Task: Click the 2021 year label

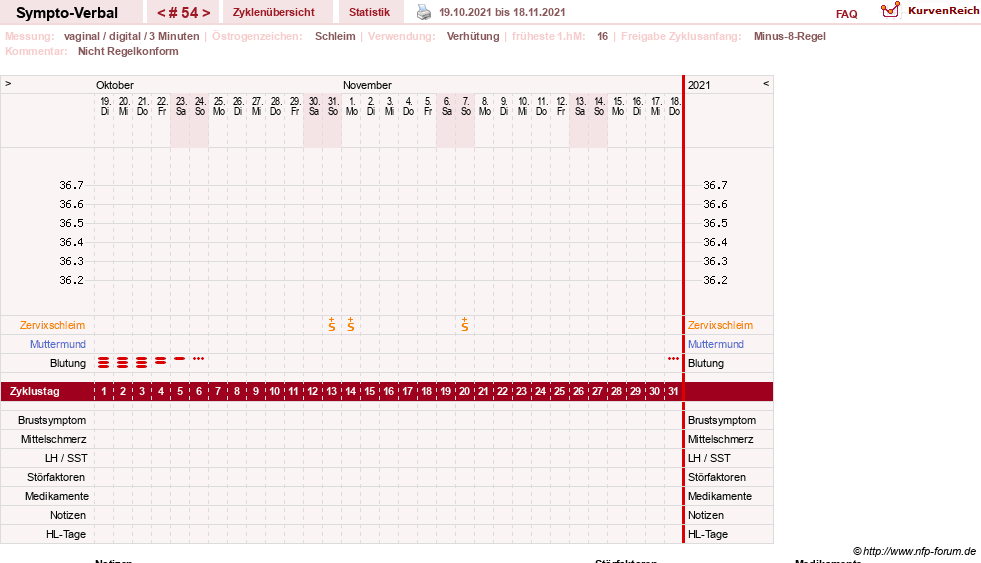Action: 699,85
